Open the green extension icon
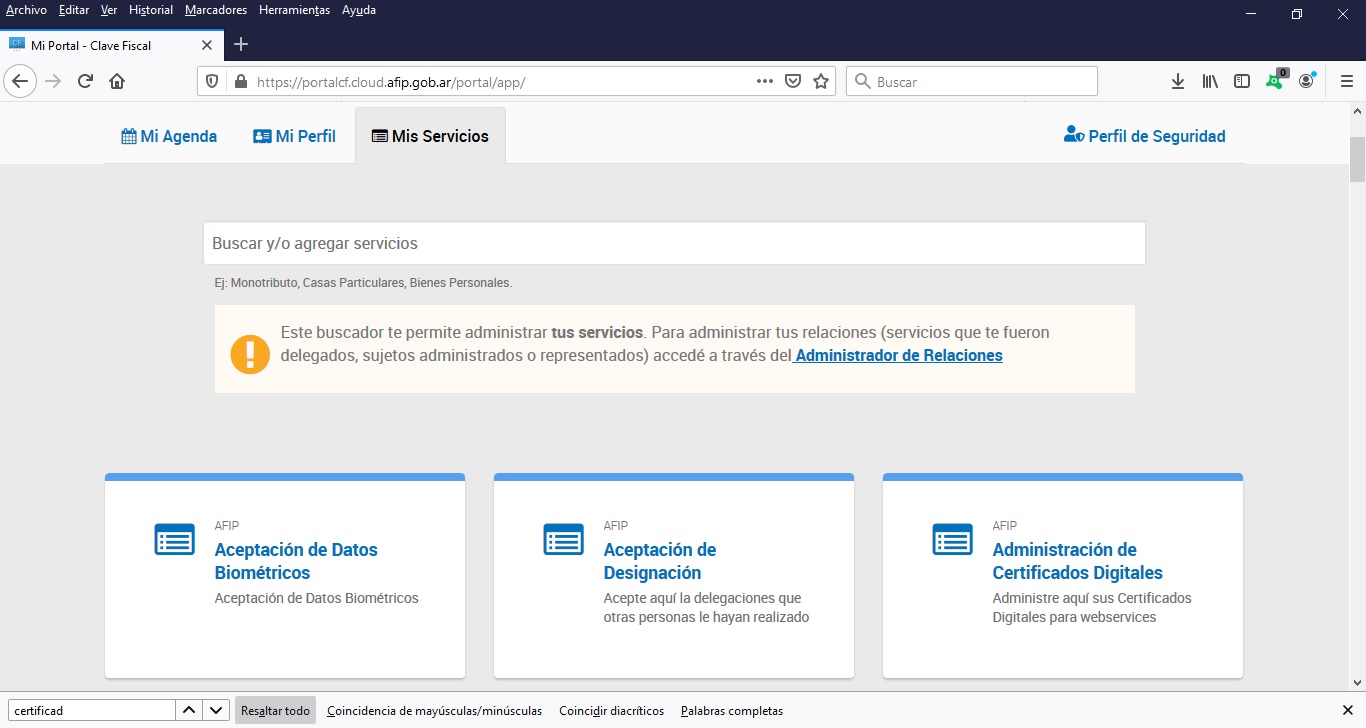Image resolution: width=1366 pixels, height=728 pixels. [x=1275, y=81]
